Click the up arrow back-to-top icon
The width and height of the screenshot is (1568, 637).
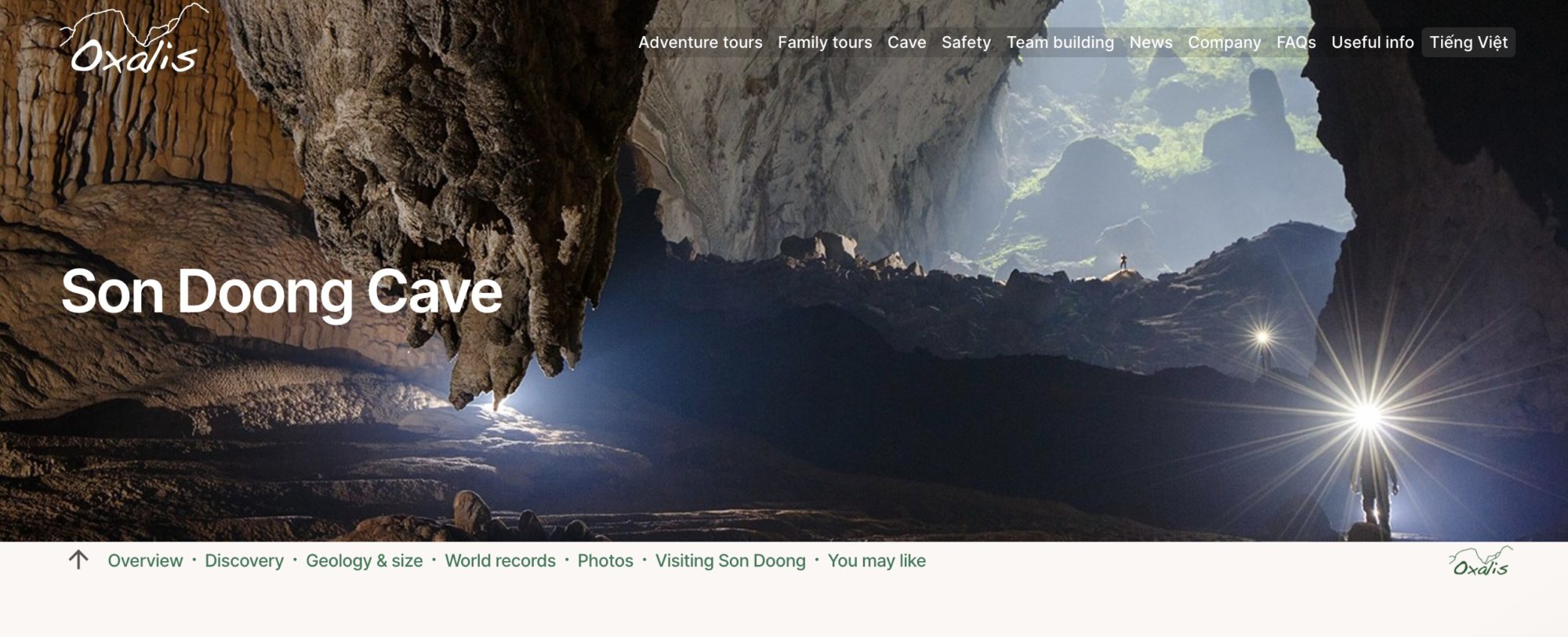[78, 559]
